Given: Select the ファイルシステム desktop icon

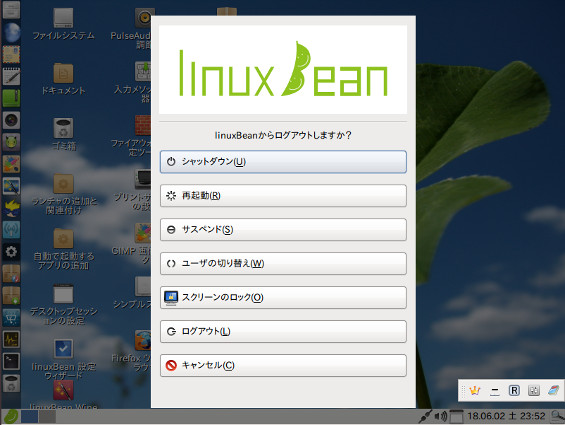Looking at the screenshot, I should (x=63, y=24).
